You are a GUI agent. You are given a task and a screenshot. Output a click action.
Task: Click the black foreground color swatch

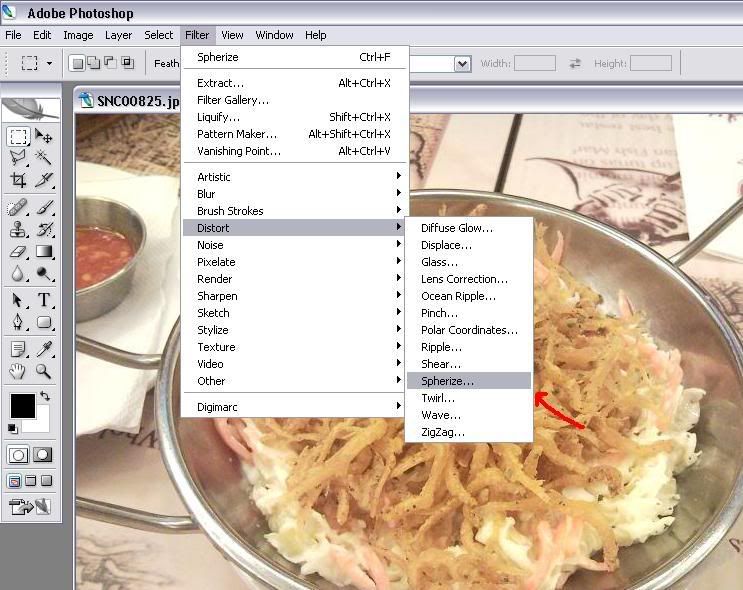23,406
